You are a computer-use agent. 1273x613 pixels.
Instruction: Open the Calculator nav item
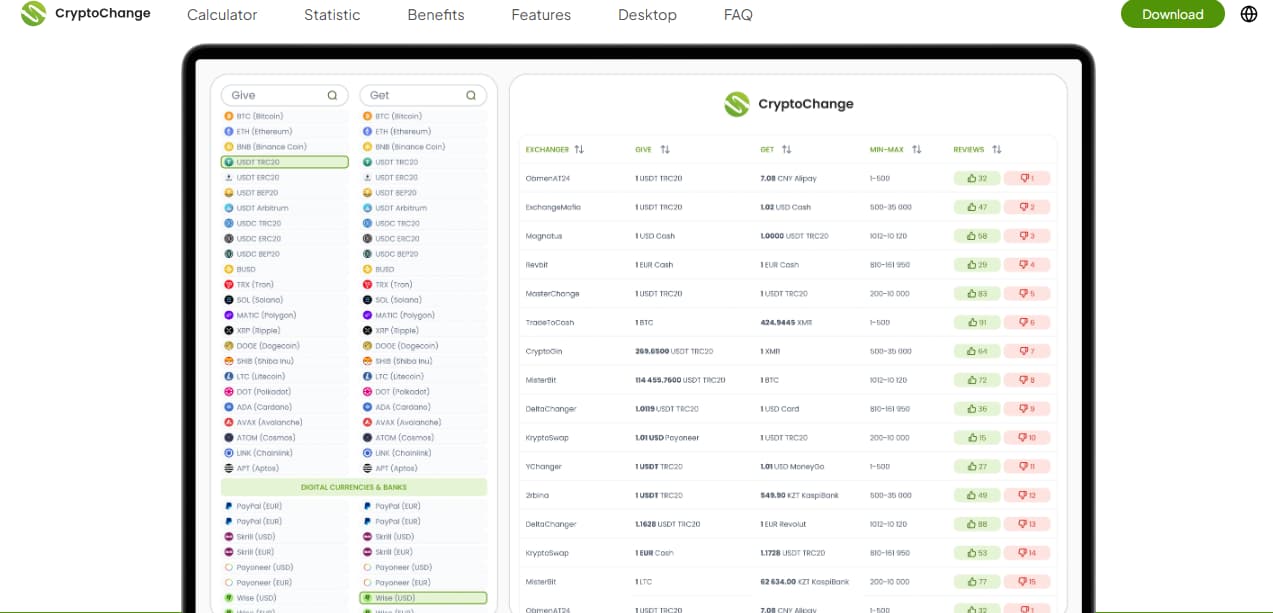pos(222,15)
